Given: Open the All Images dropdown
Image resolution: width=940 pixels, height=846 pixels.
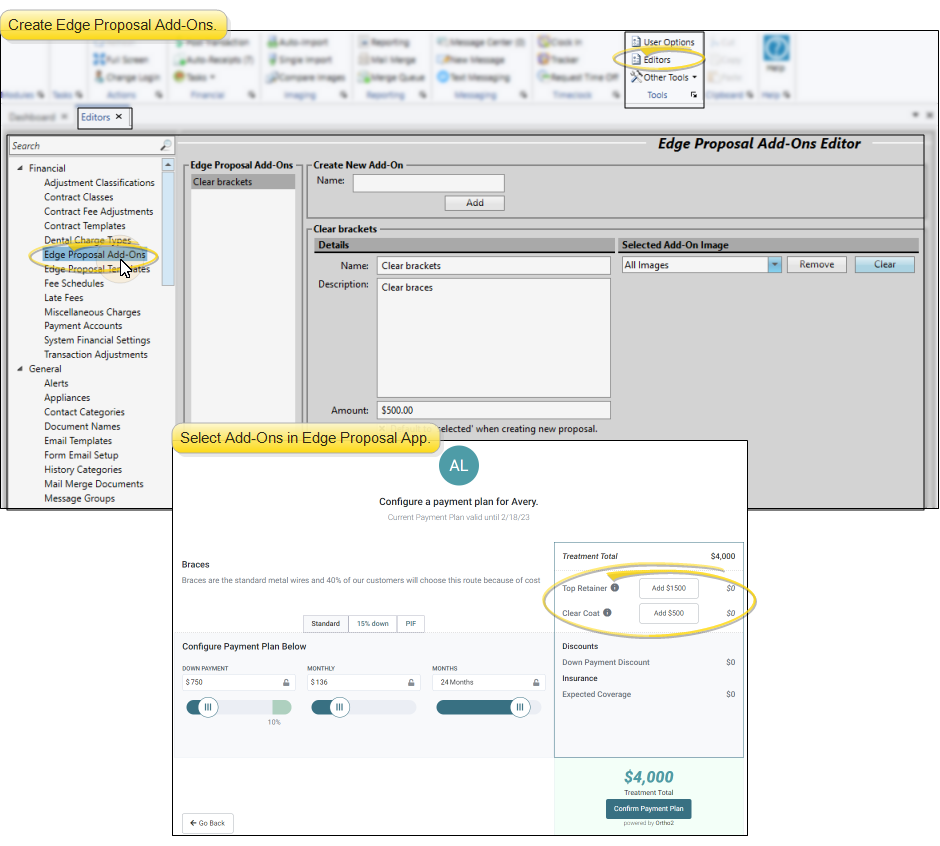Looking at the screenshot, I should pos(774,265).
